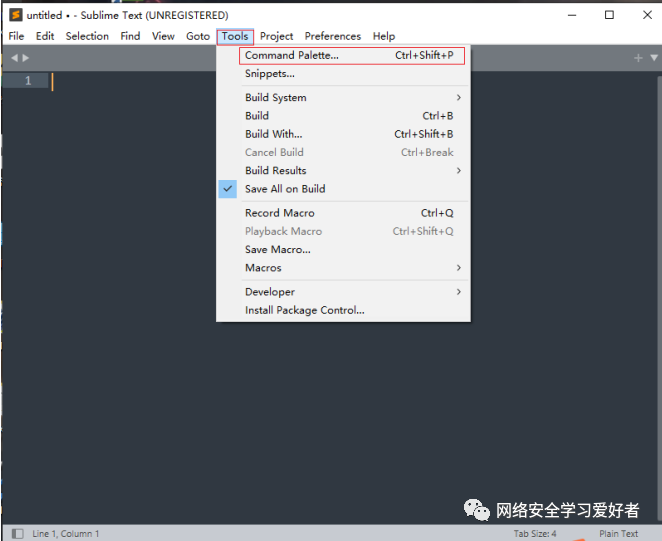
Task: Choose Command Palette from Tools menu
Action: tap(343, 55)
